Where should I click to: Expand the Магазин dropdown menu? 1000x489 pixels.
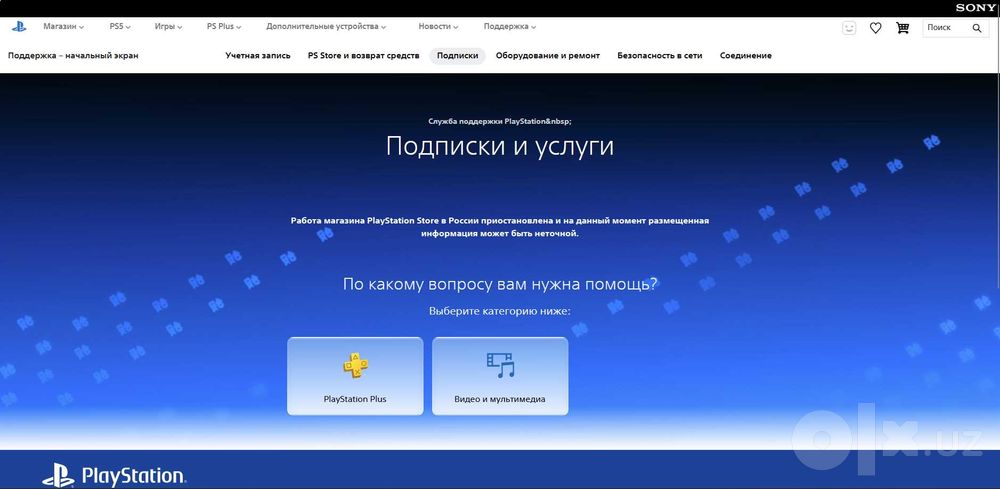64,27
